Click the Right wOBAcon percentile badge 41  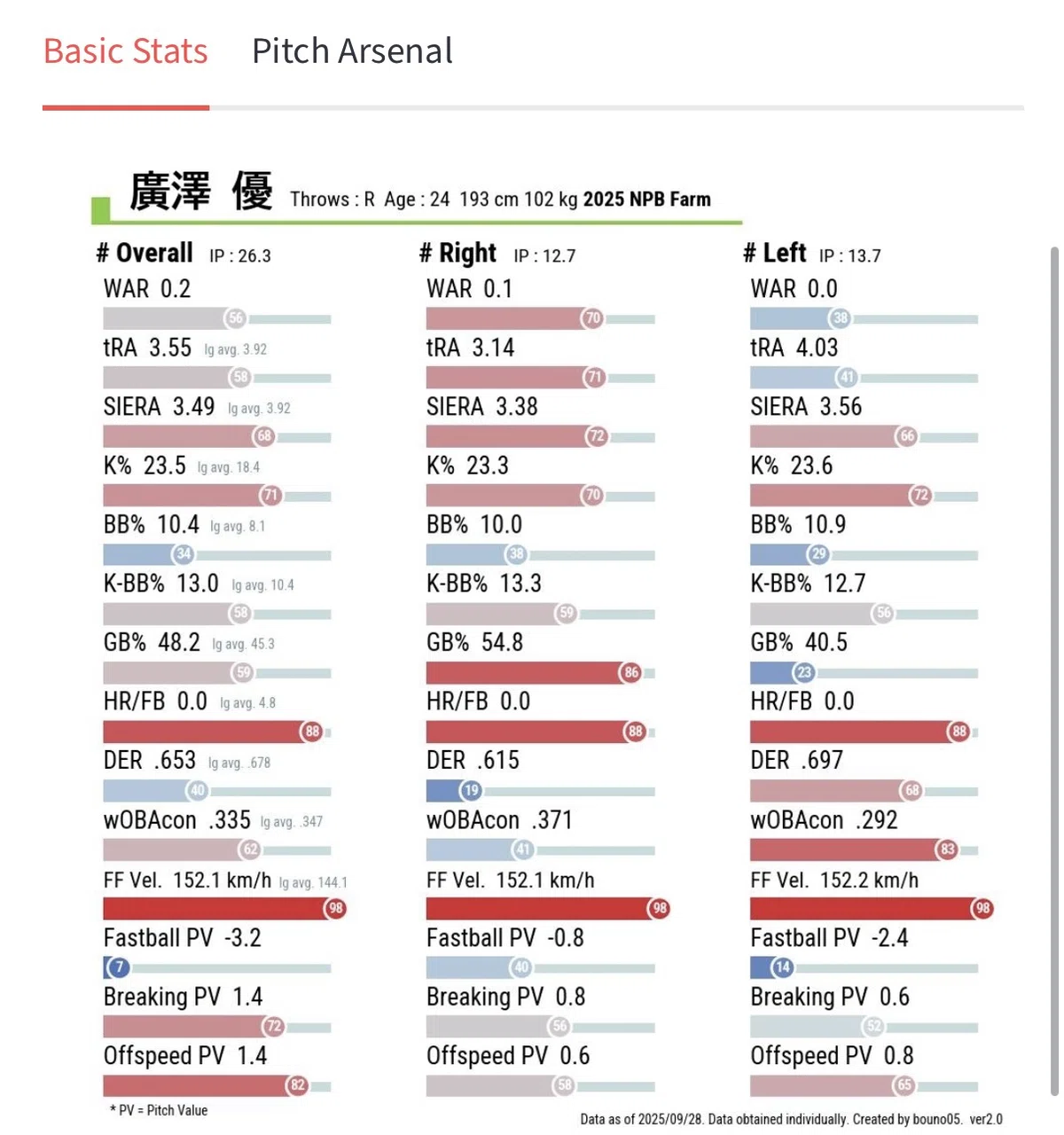(523, 849)
